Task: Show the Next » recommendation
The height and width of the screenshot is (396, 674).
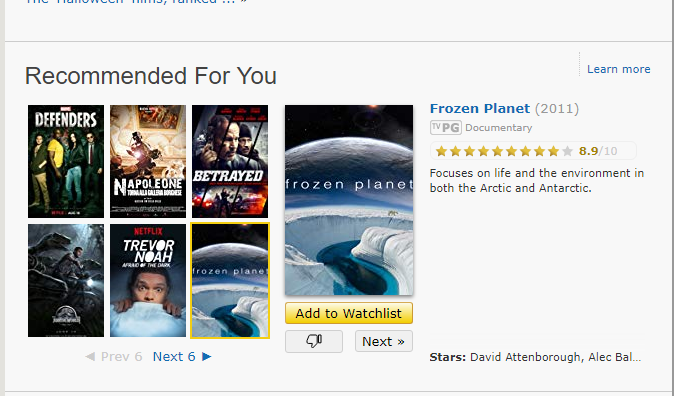Action: pos(384,341)
